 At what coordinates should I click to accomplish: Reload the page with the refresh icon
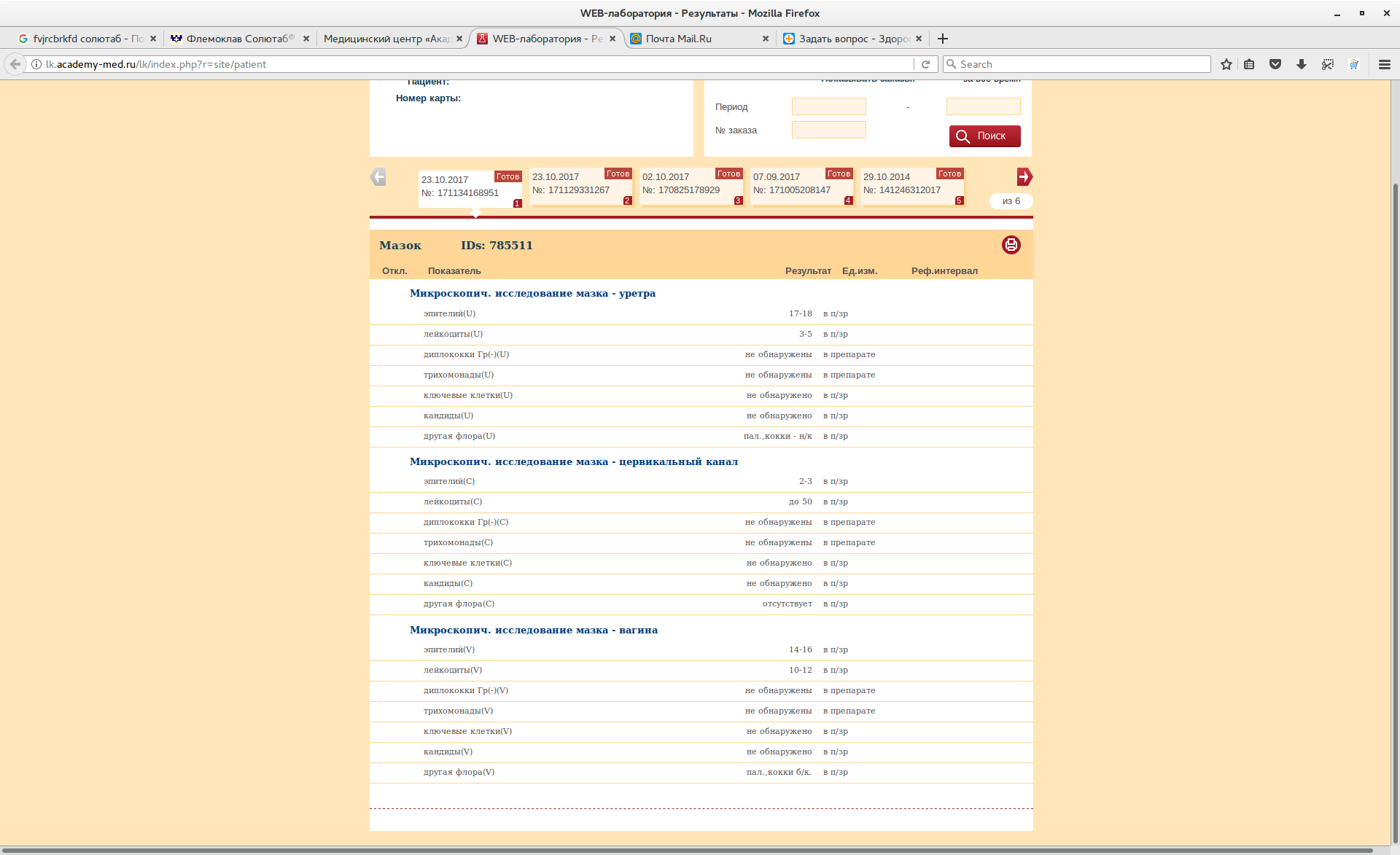pos(926,64)
